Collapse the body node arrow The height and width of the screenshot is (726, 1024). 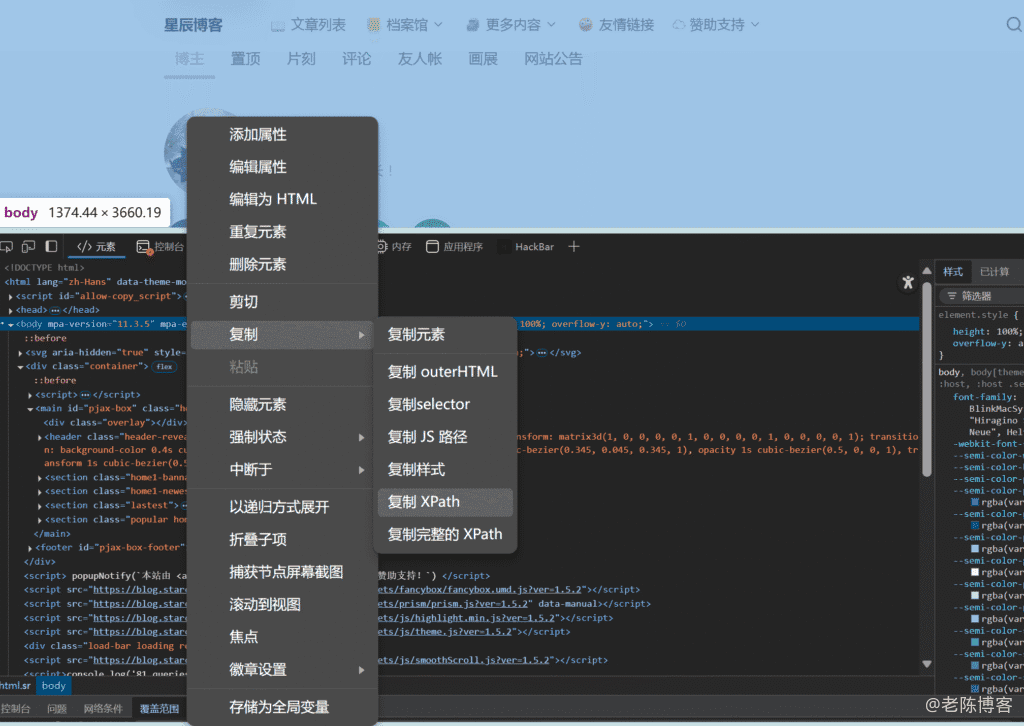coord(10,324)
